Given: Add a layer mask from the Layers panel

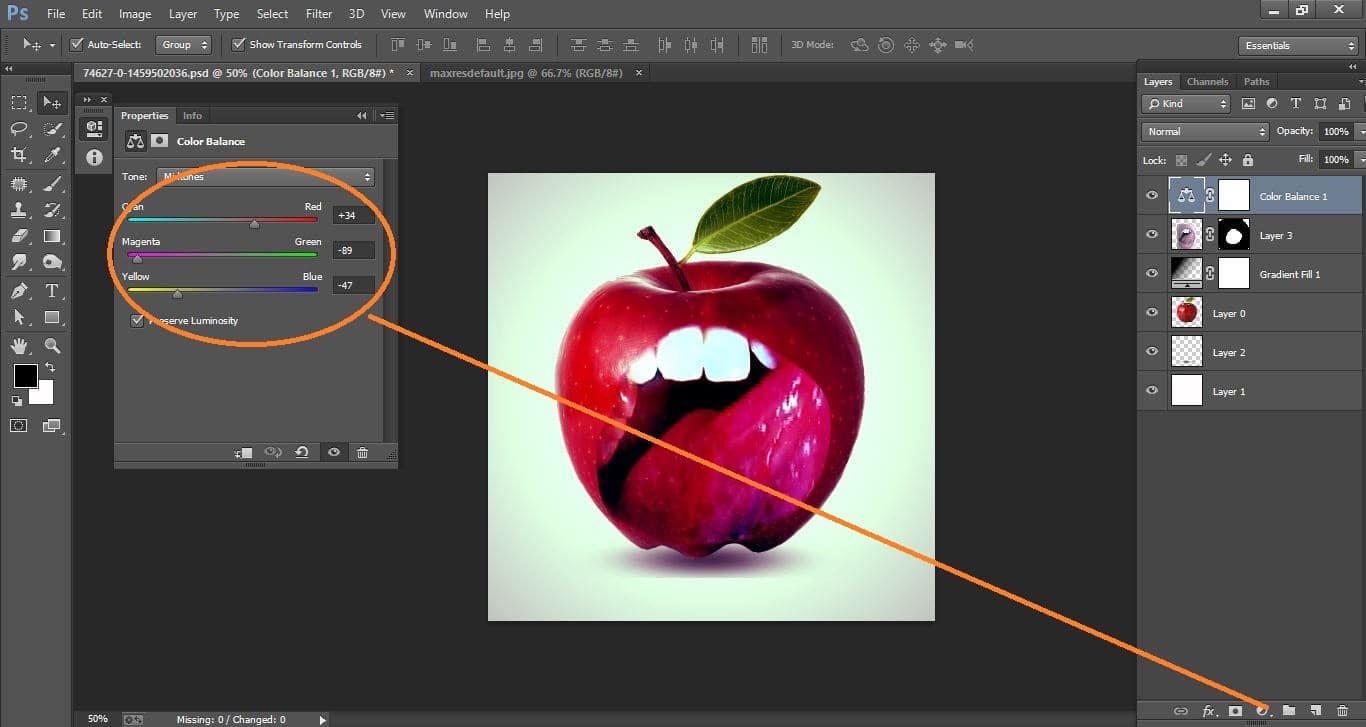Looking at the screenshot, I should tap(1234, 711).
